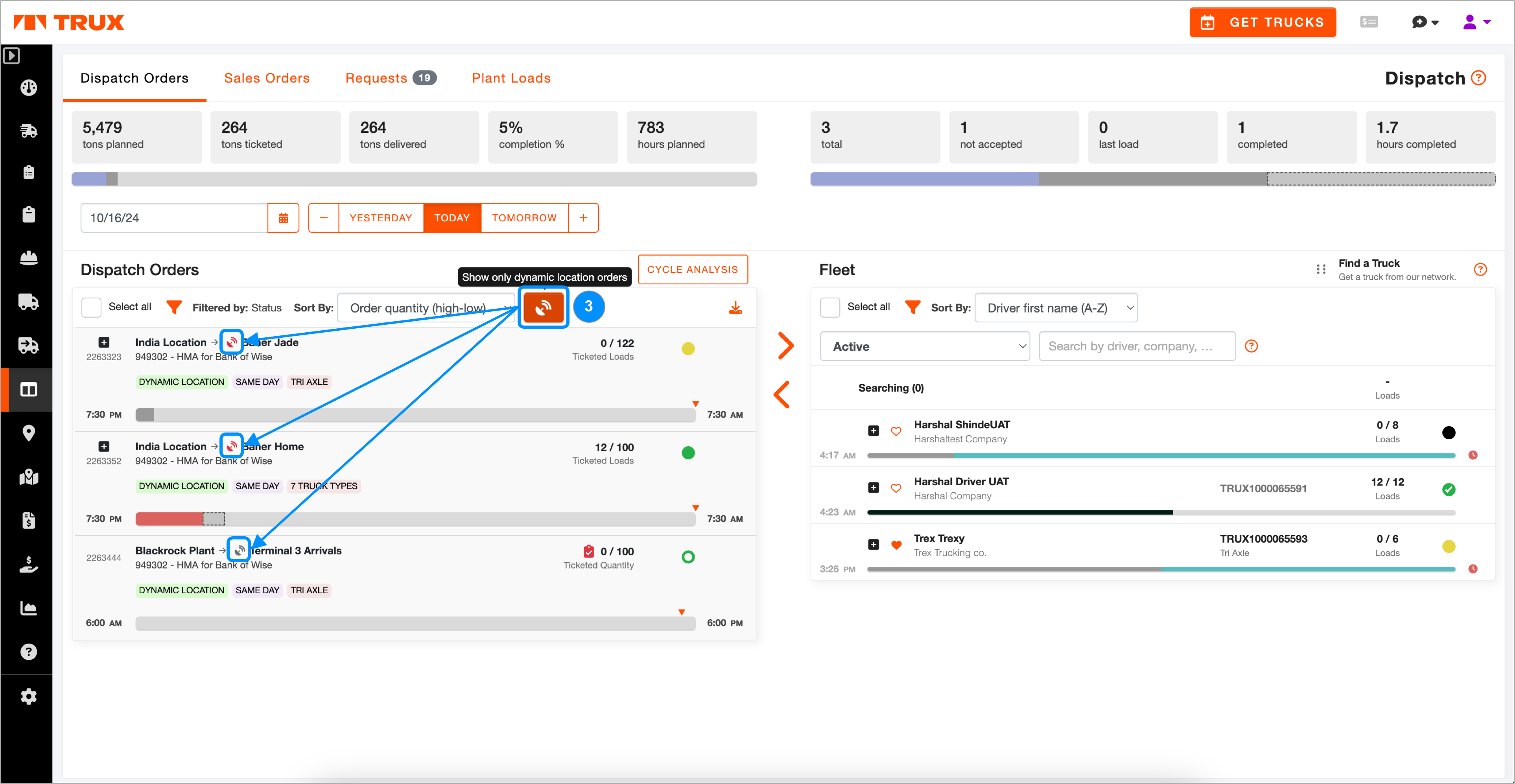
Task: Check Select all in Dispatch Orders
Action: point(91,307)
